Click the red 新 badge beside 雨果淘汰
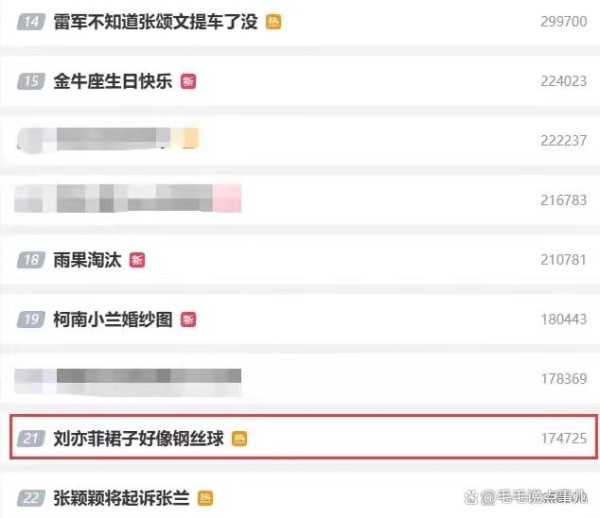600x518 pixels. tap(137, 260)
